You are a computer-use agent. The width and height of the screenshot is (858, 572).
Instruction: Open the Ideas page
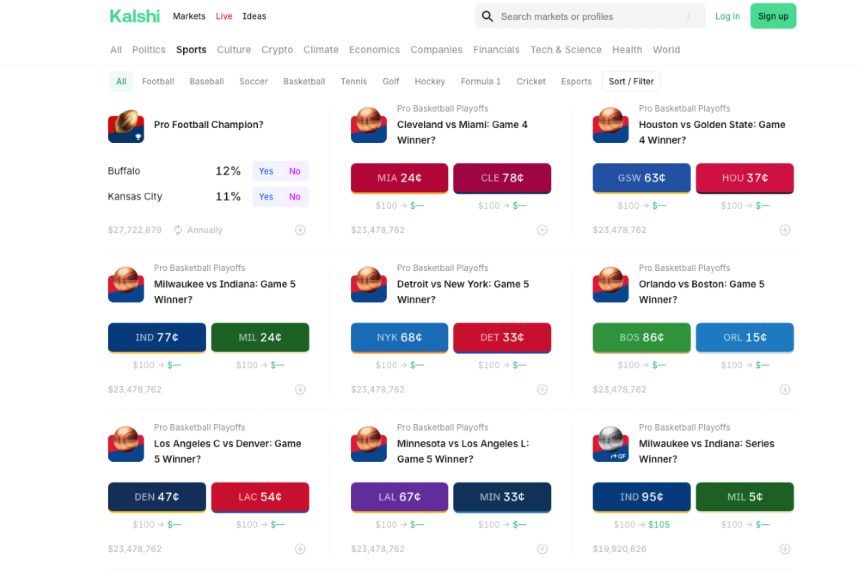pyautogui.click(x=254, y=16)
